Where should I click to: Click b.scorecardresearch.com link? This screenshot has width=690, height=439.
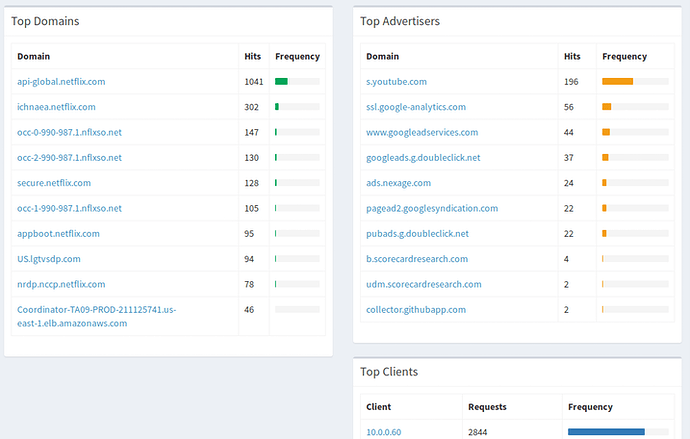click(417, 259)
